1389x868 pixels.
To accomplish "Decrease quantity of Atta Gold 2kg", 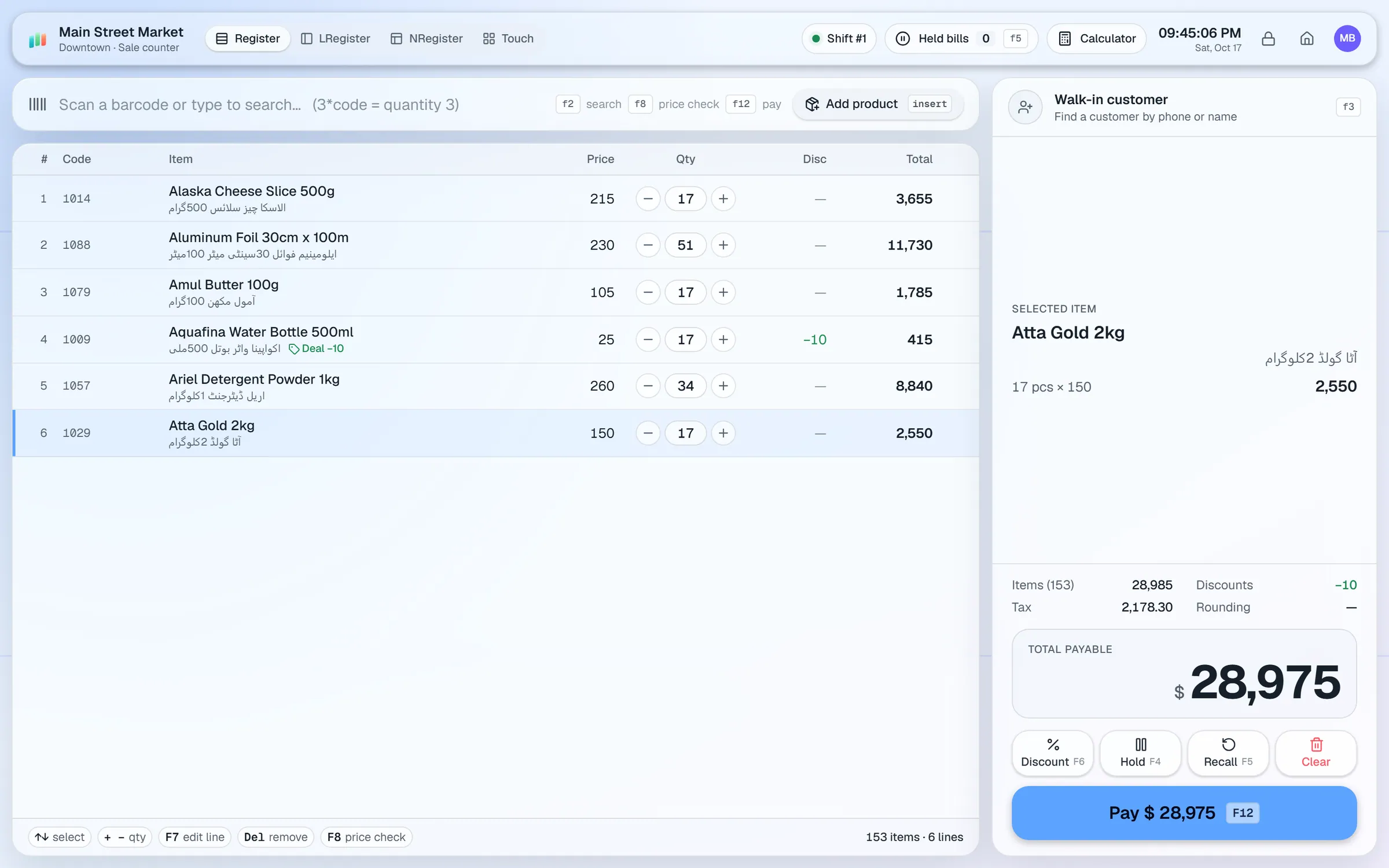I will 648,433.
